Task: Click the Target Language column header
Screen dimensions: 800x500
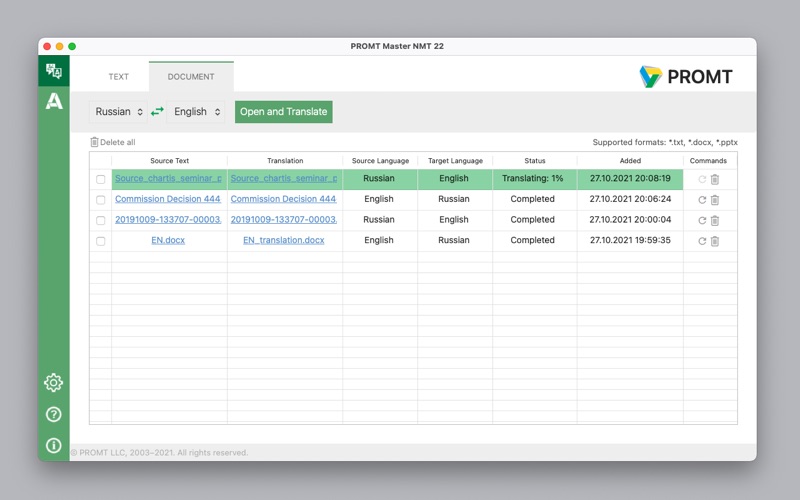Action: [455, 161]
